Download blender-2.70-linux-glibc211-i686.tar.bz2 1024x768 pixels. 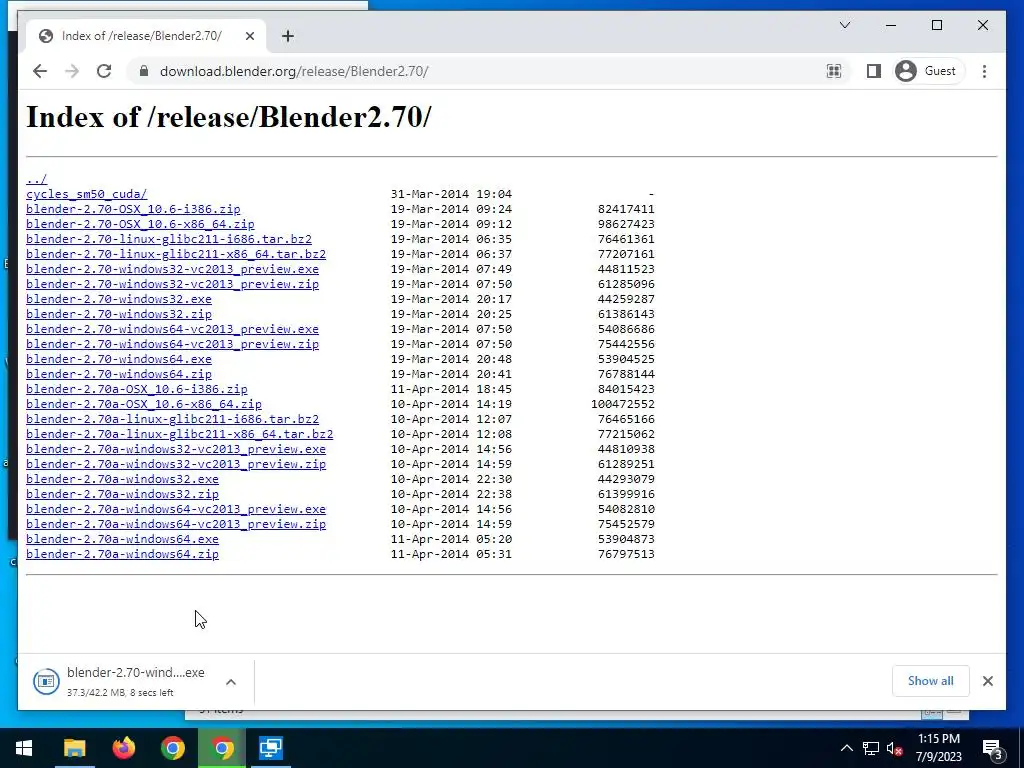(x=169, y=239)
